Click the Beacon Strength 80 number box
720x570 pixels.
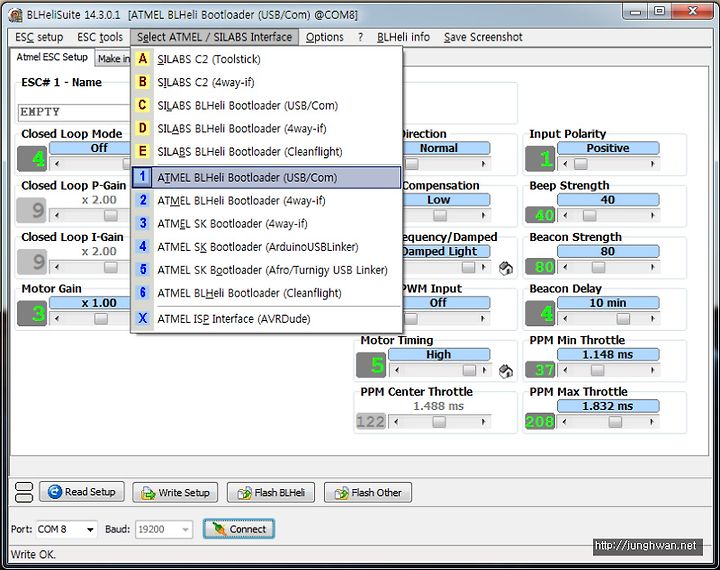(540, 266)
